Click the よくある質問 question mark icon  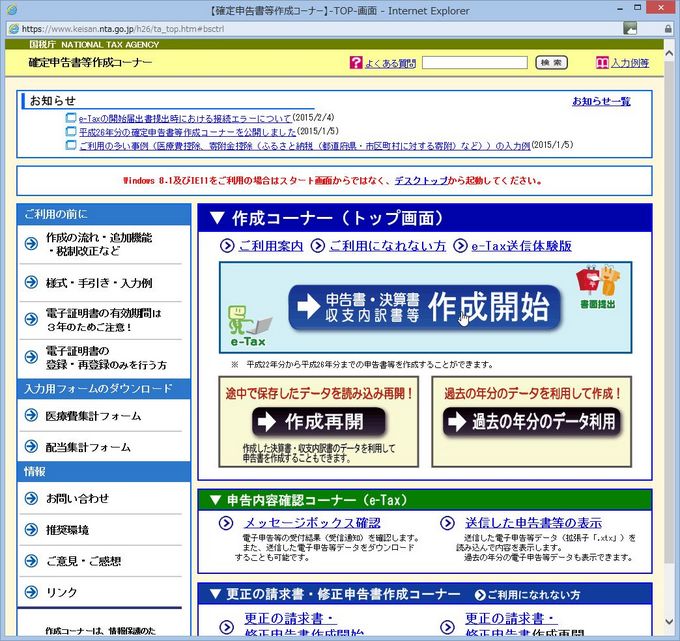tap(356, 63)
